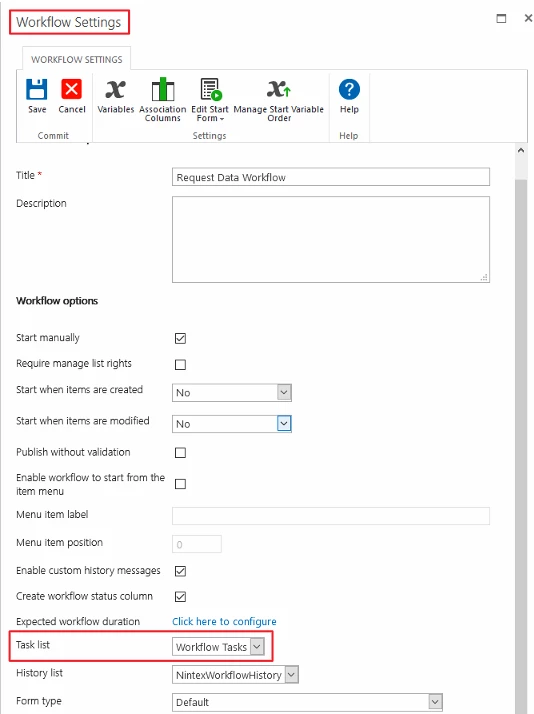Click the Save floppy disk icon
The width and height of the screenshot is (534, 714).
click(x=36, y=89)
